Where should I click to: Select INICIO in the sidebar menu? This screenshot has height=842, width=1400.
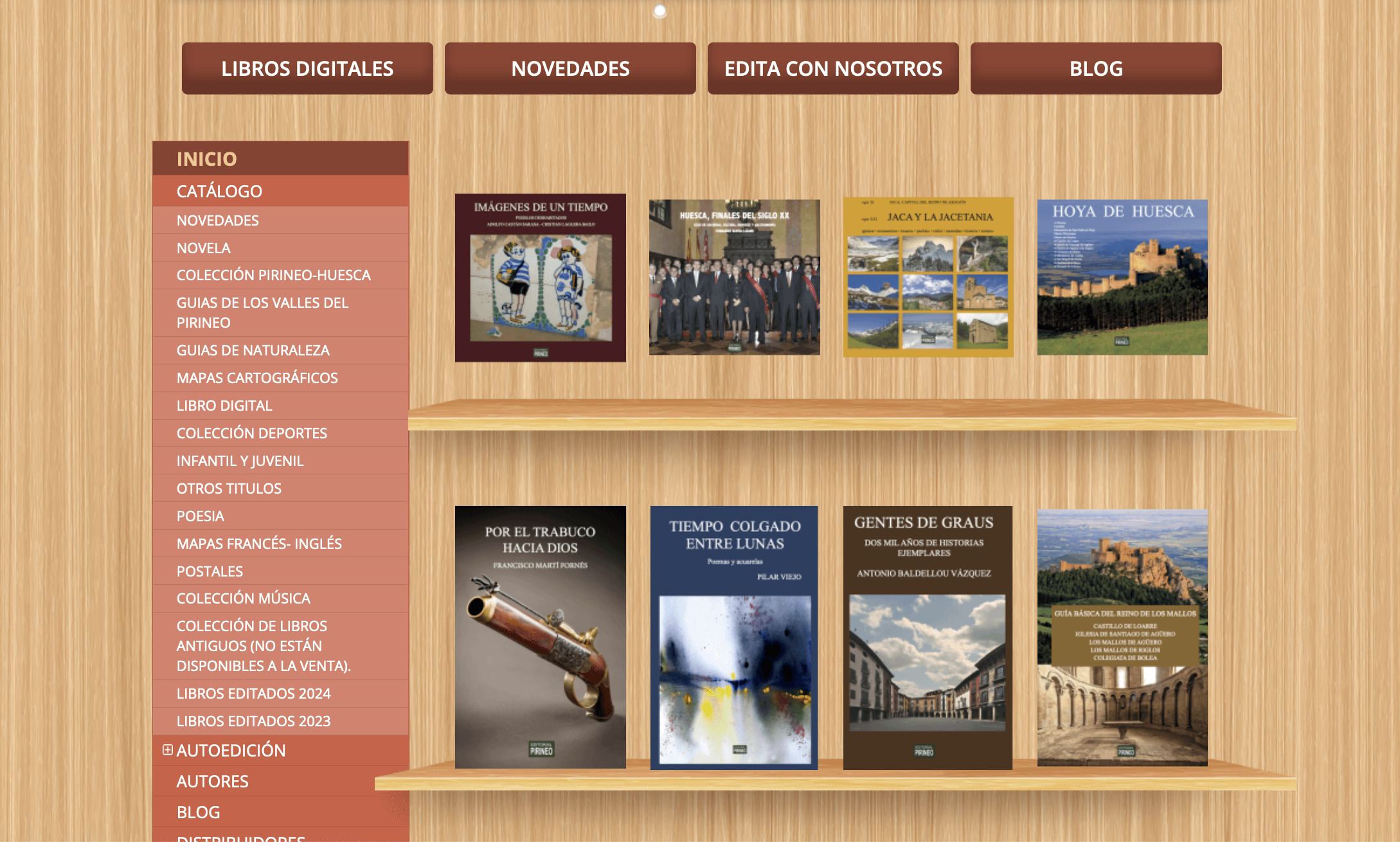click(x=206, y=159)
